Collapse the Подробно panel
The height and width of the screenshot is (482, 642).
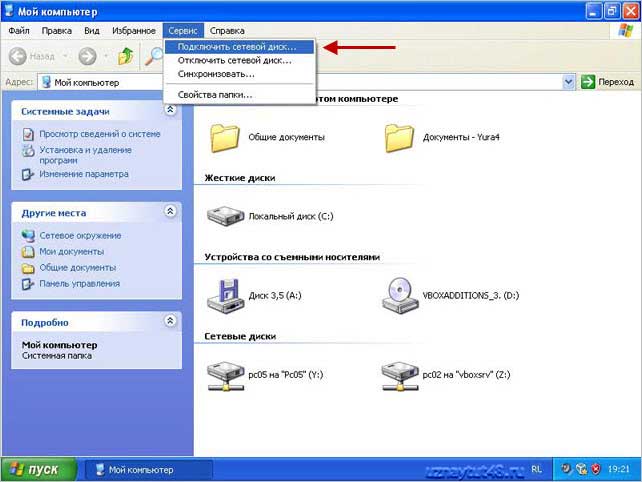[170, 320]
